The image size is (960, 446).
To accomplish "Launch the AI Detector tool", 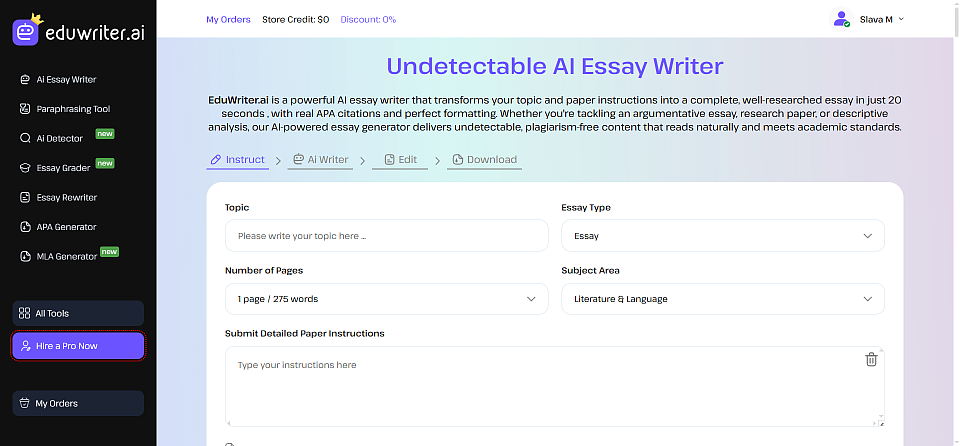I will tap(59, 138).
